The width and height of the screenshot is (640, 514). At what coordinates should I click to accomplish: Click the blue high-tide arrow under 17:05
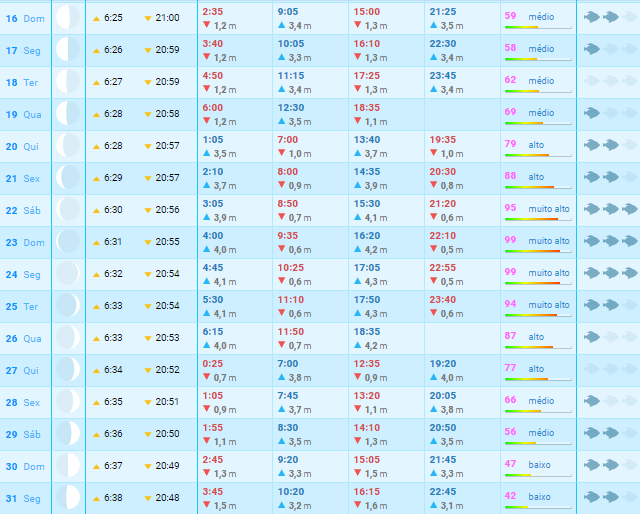point(358,281)
